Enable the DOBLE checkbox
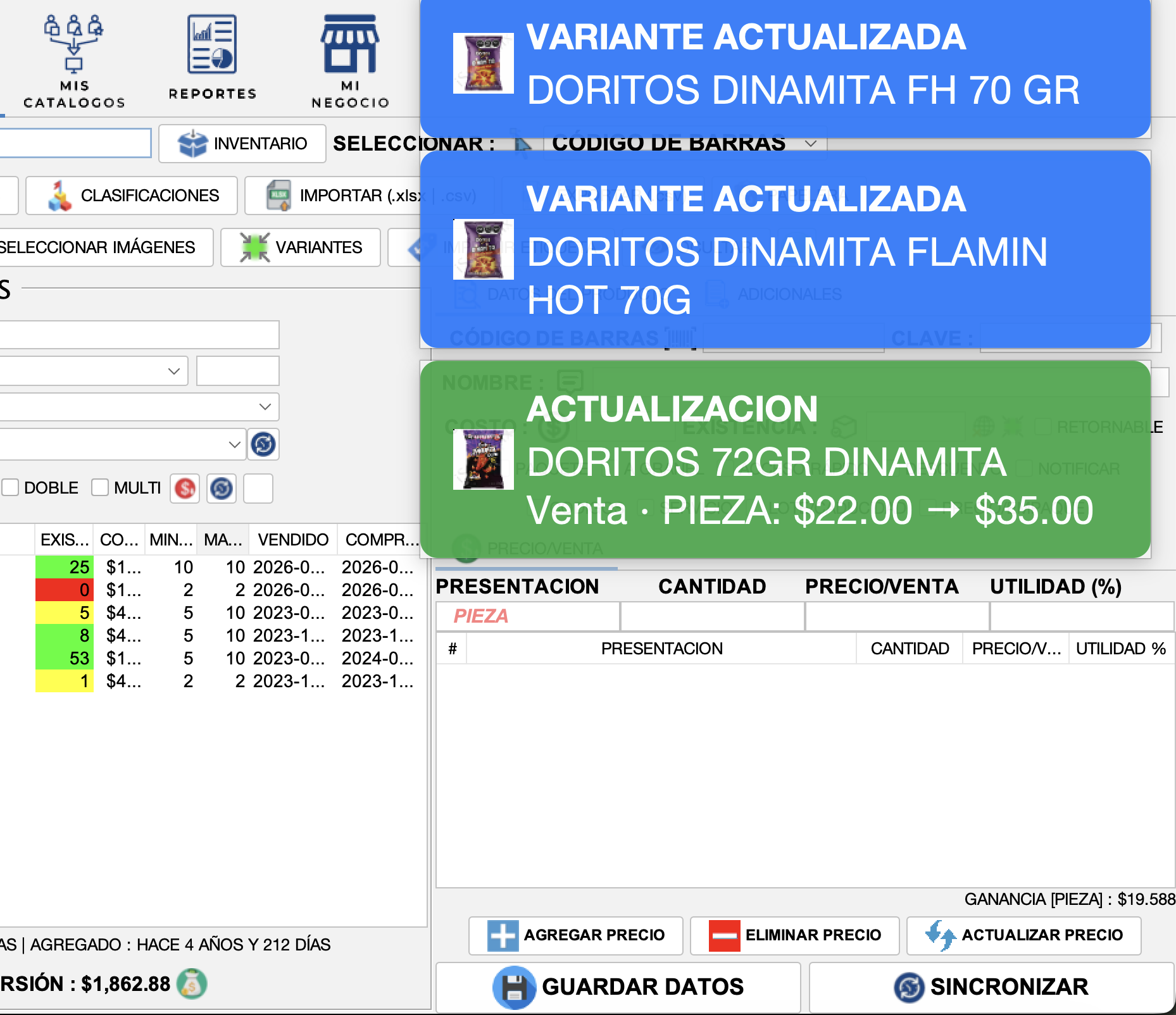 coord(10,488)
